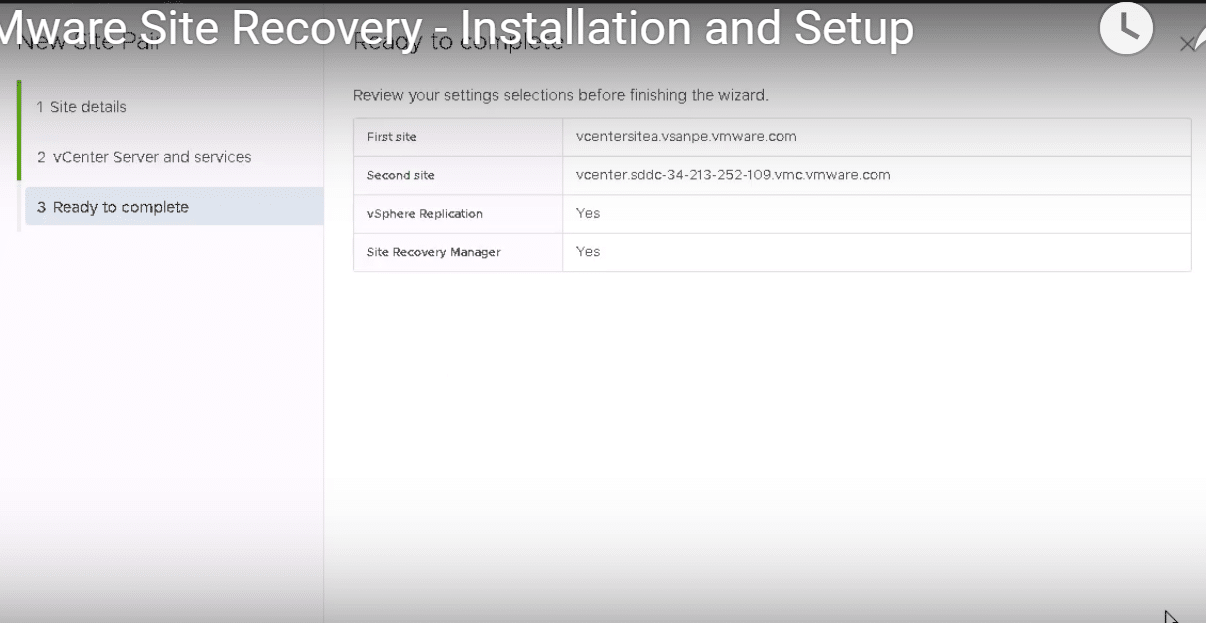Open the video title link at top

click(x=457, y=28)
